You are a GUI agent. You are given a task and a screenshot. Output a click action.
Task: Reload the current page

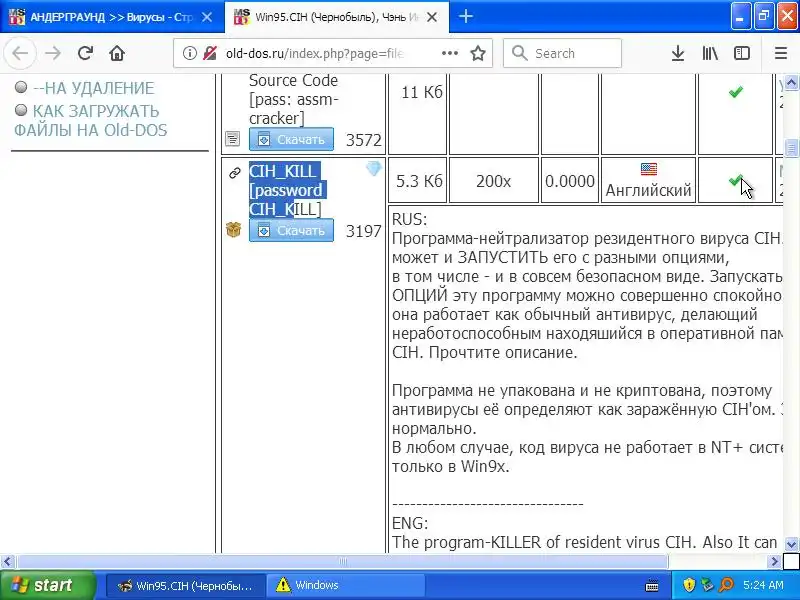point(85,53)
